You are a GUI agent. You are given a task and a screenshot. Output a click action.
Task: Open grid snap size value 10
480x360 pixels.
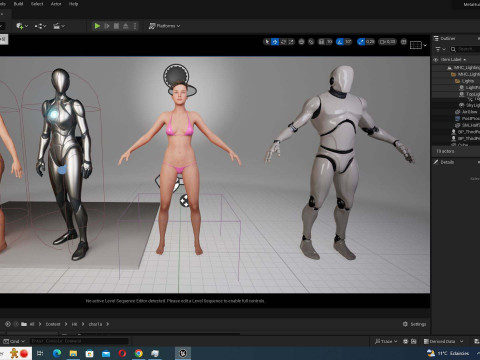[329, 42]
